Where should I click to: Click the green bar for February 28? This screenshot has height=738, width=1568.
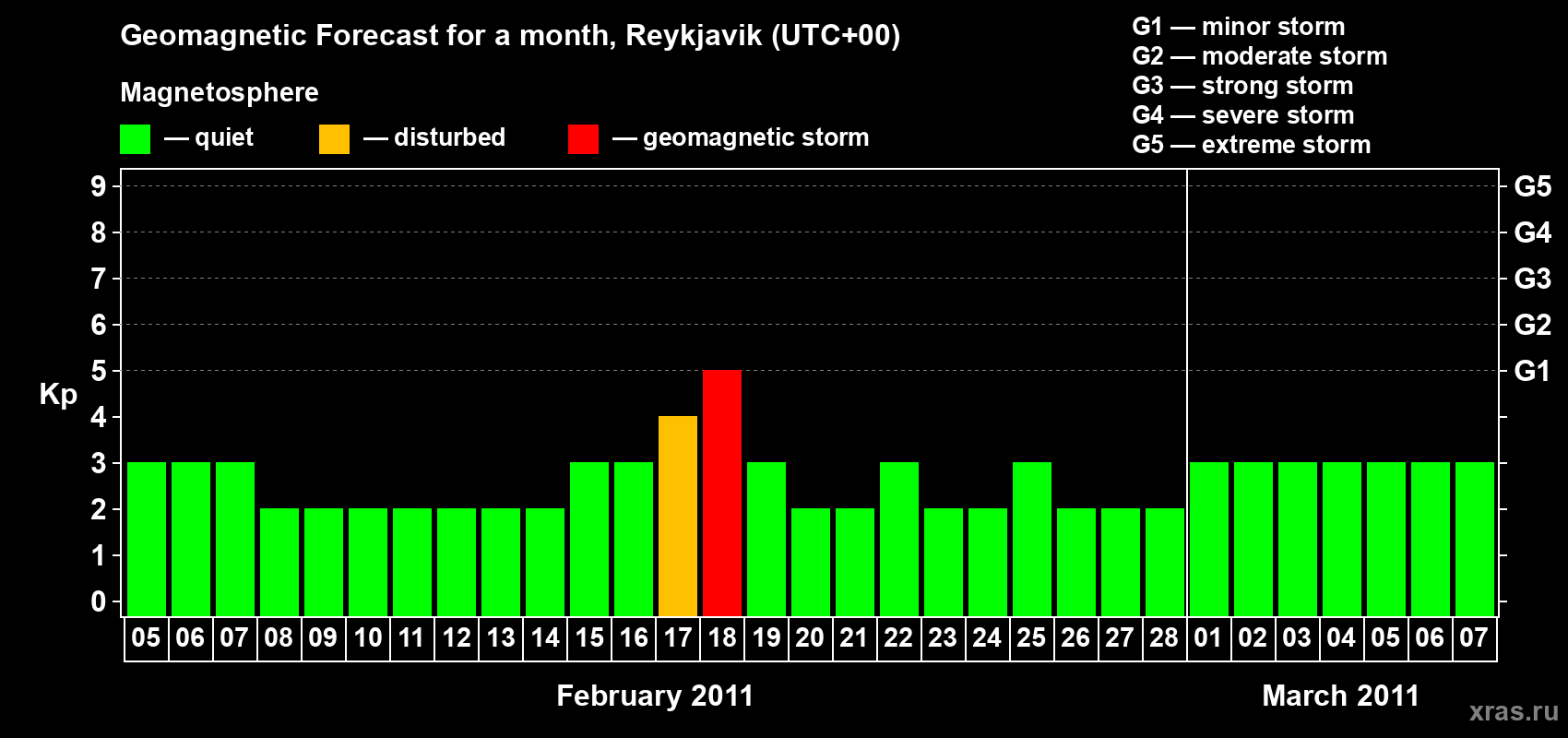point(1165,562)
